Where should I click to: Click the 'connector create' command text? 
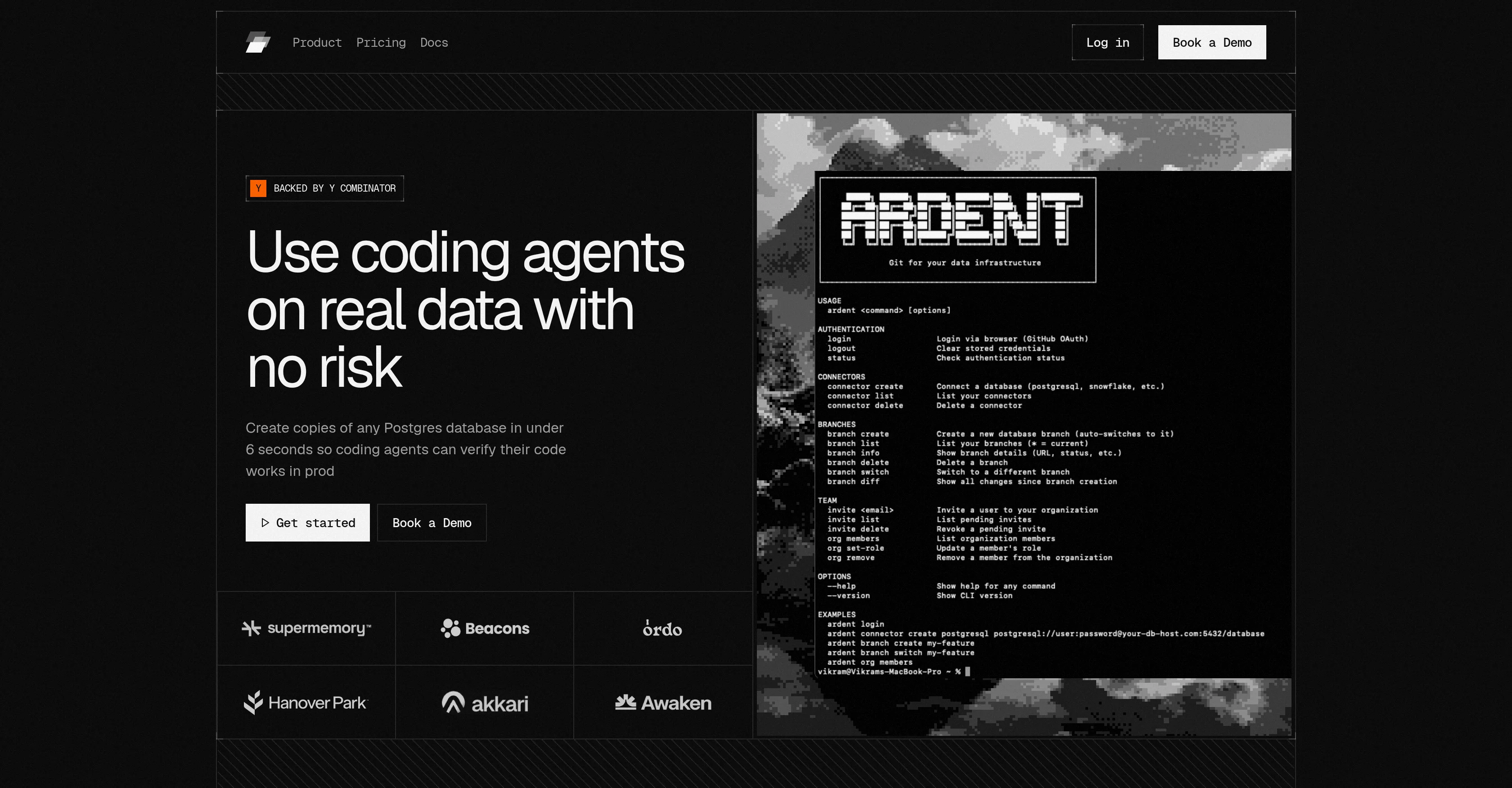865,387
